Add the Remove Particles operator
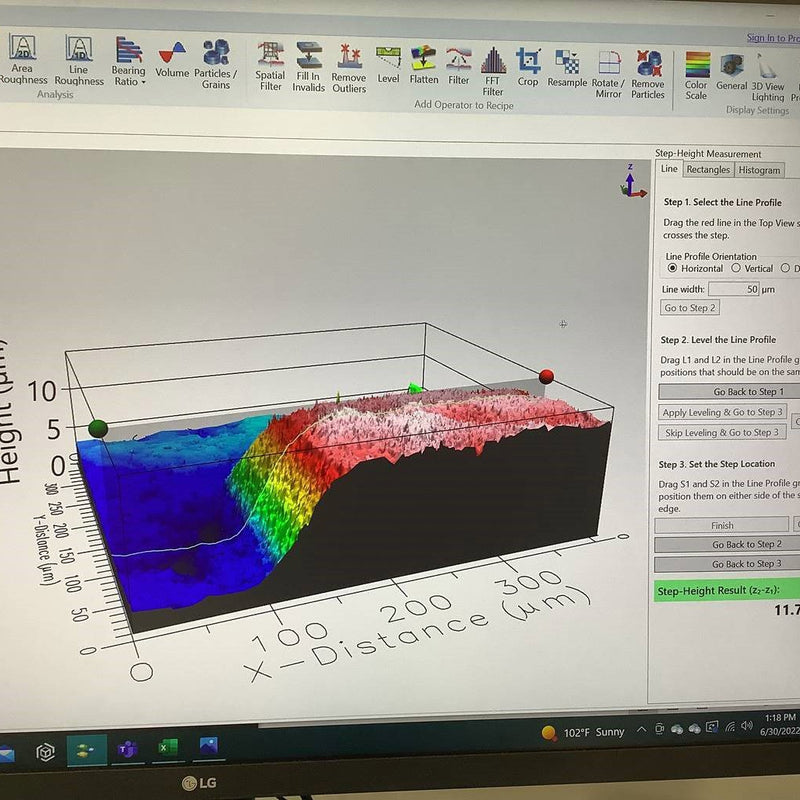The height and width of the screenshot is (800, 800). [x=647, y=74]
